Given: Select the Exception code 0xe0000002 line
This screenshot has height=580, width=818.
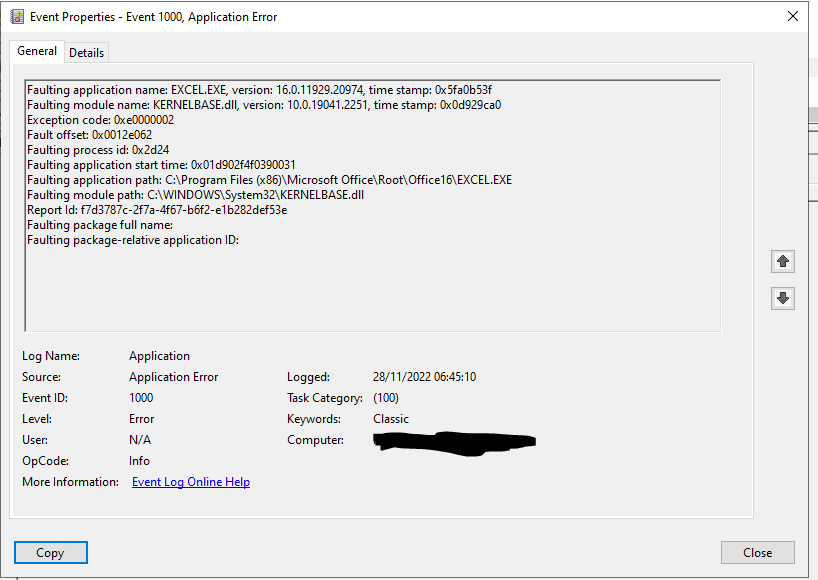Looking at the screenshot, I should (101, 120).
